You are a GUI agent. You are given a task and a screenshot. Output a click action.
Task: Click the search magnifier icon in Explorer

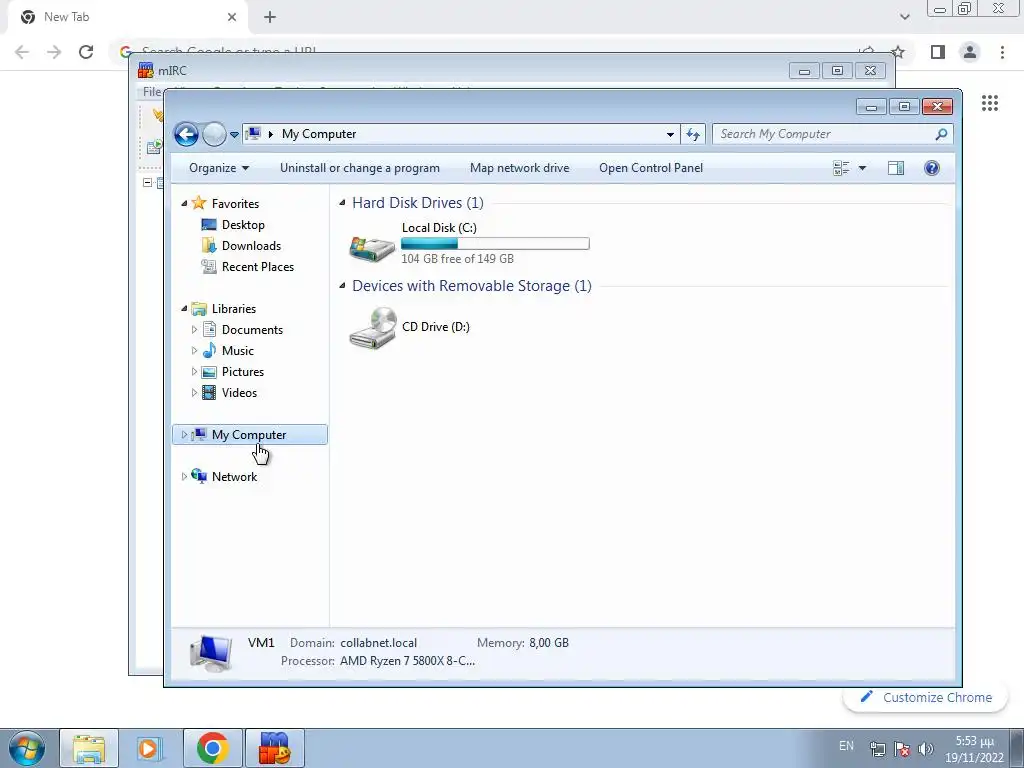pos(941,134)
